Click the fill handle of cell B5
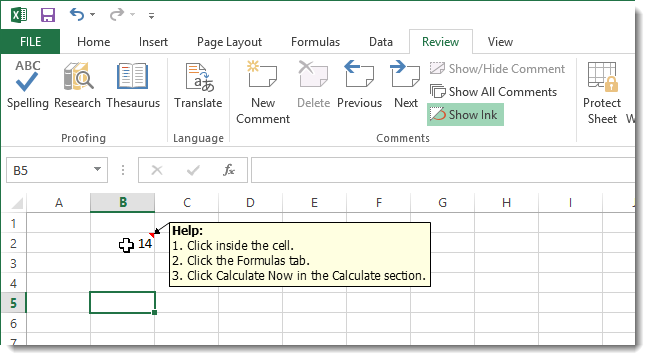Screen dimensions: 650x360 pyautogui.click(x=155, y=312)
